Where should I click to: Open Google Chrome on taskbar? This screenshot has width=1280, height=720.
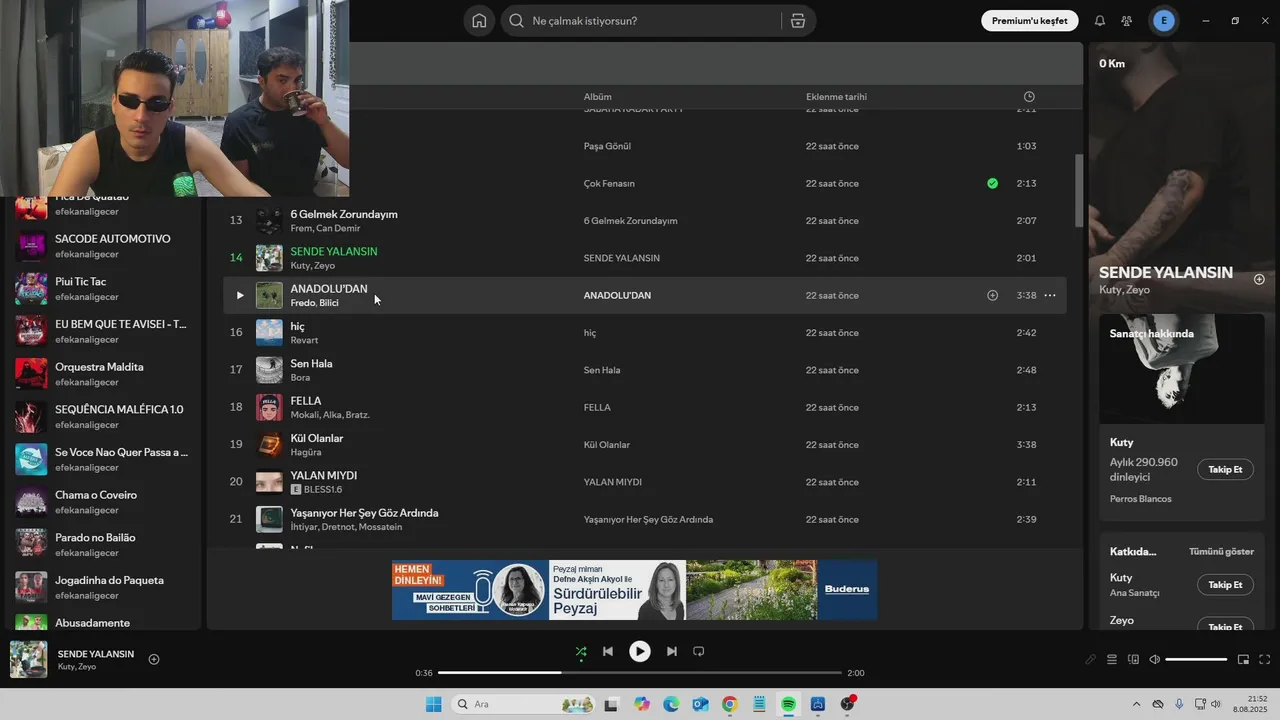pos(730,704)
